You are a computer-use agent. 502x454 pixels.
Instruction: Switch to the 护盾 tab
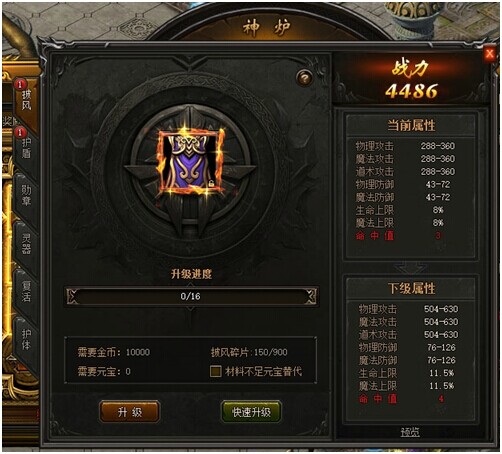coord(26,148)
